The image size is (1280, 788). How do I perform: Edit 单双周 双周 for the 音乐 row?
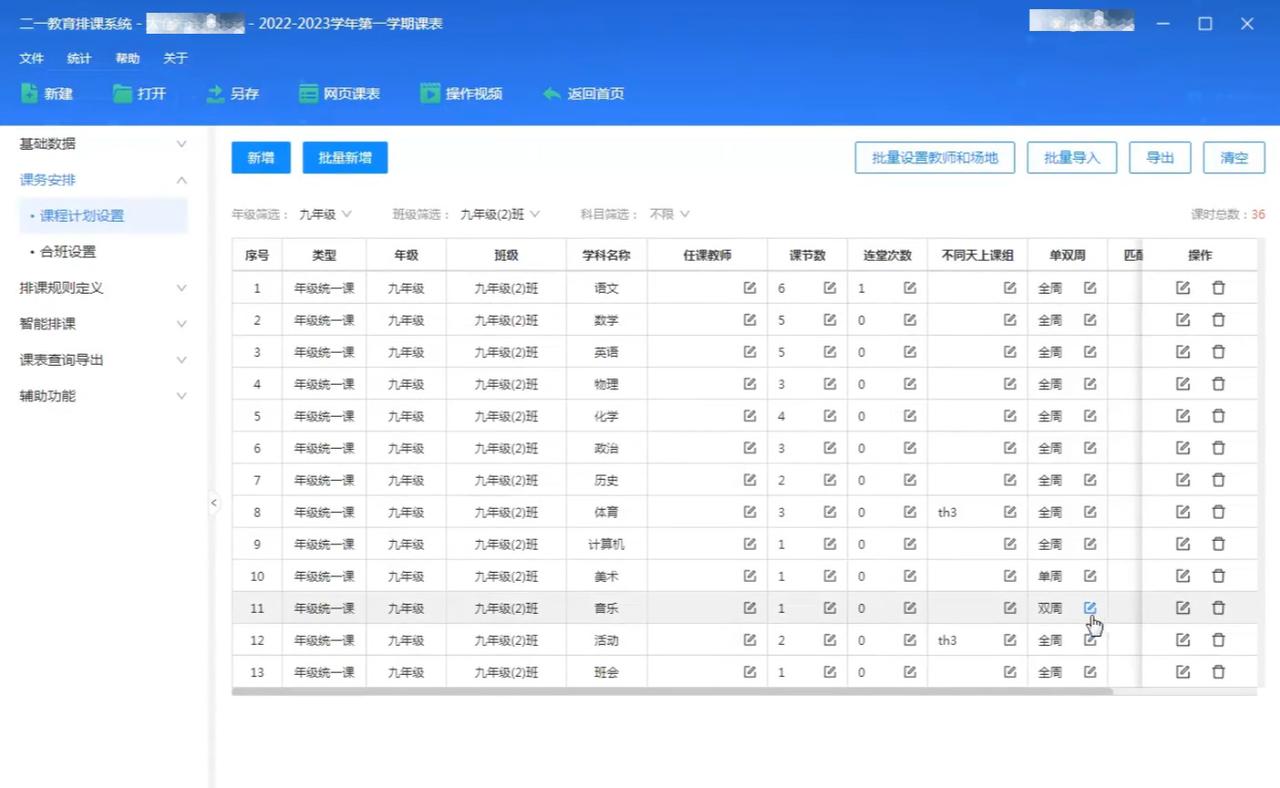[x=1090, y=608]
